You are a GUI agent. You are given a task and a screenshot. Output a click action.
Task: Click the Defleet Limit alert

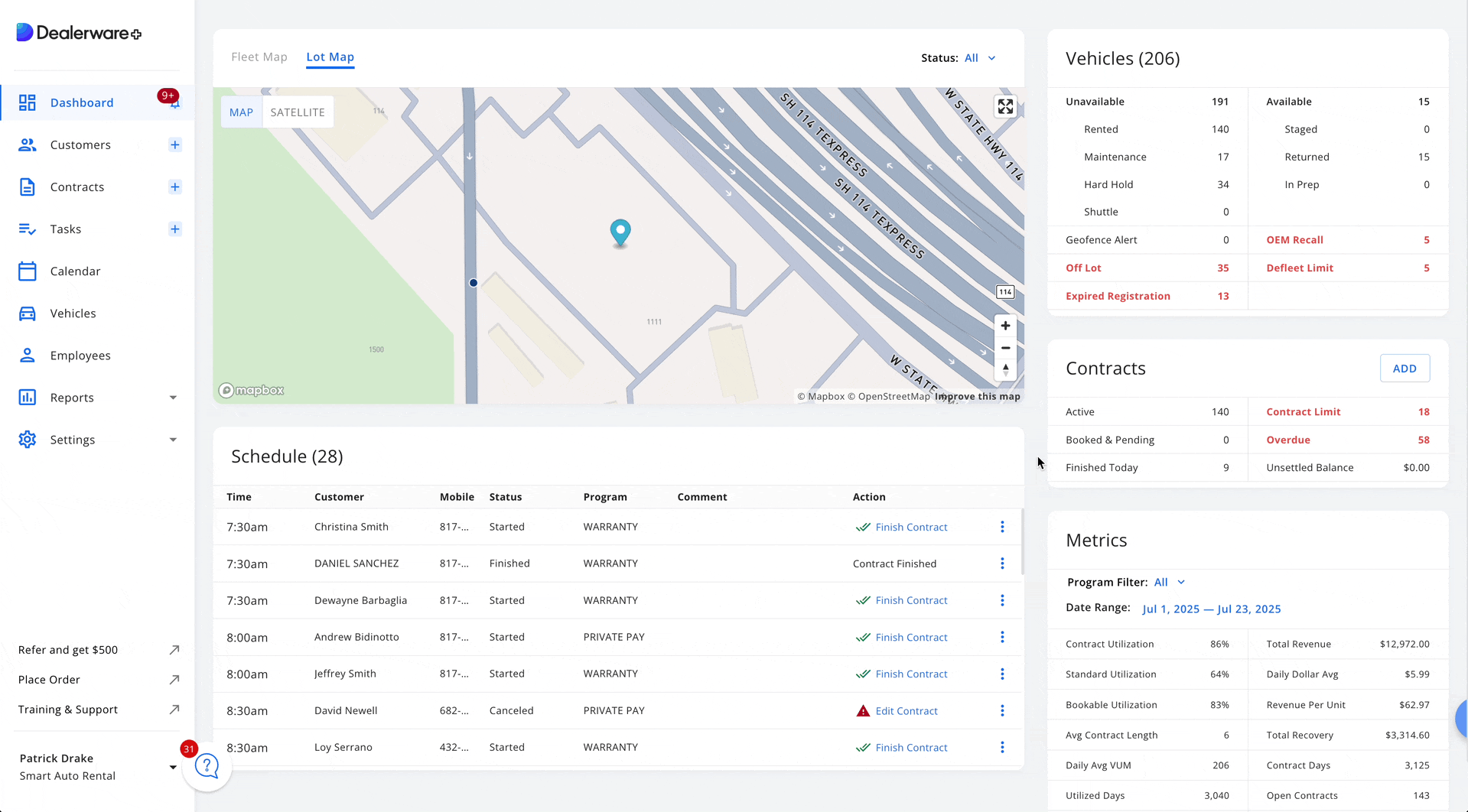click(x=1347, y=268)
